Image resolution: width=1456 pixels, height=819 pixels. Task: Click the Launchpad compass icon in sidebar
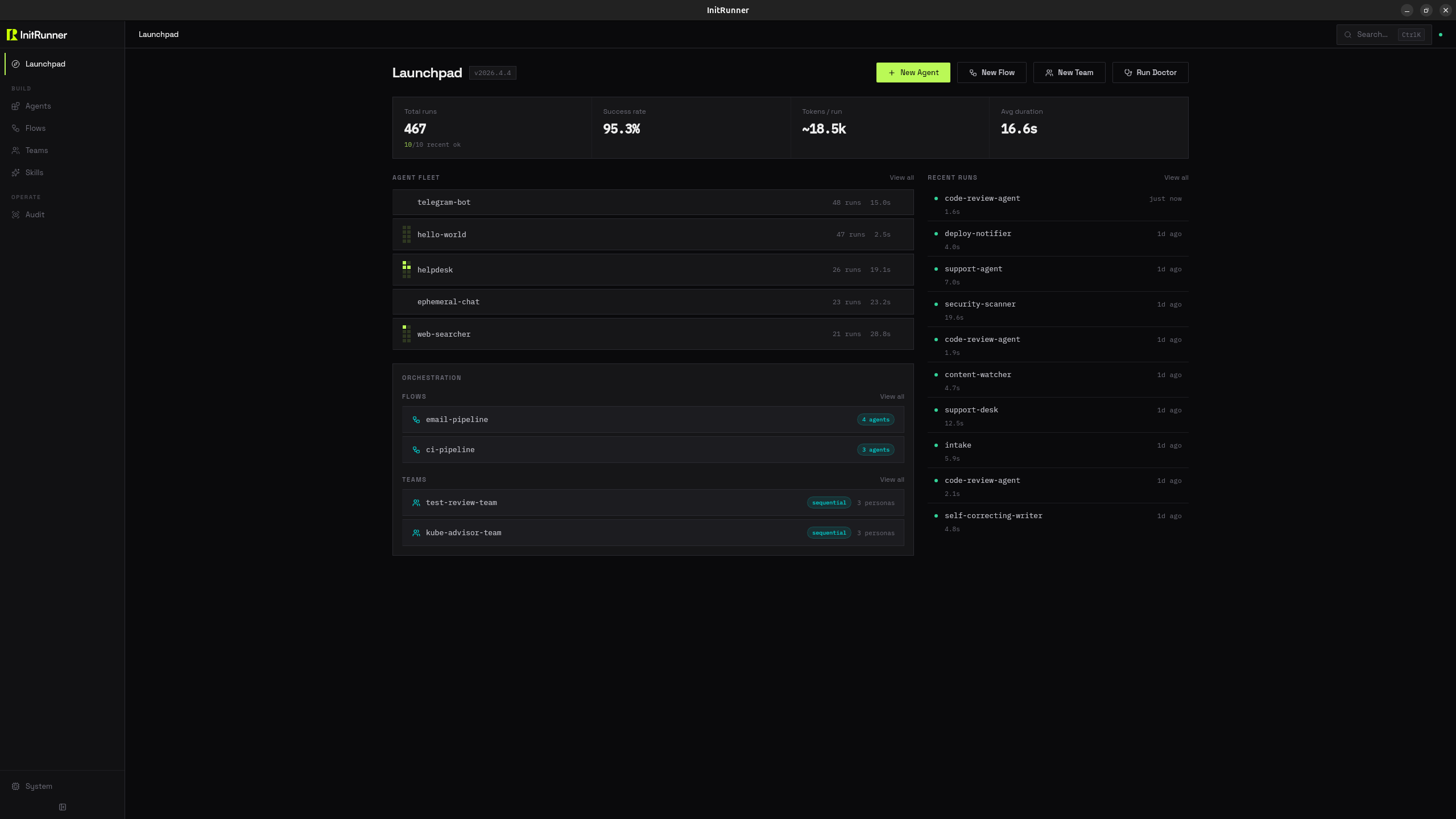[x=16, y=64]
